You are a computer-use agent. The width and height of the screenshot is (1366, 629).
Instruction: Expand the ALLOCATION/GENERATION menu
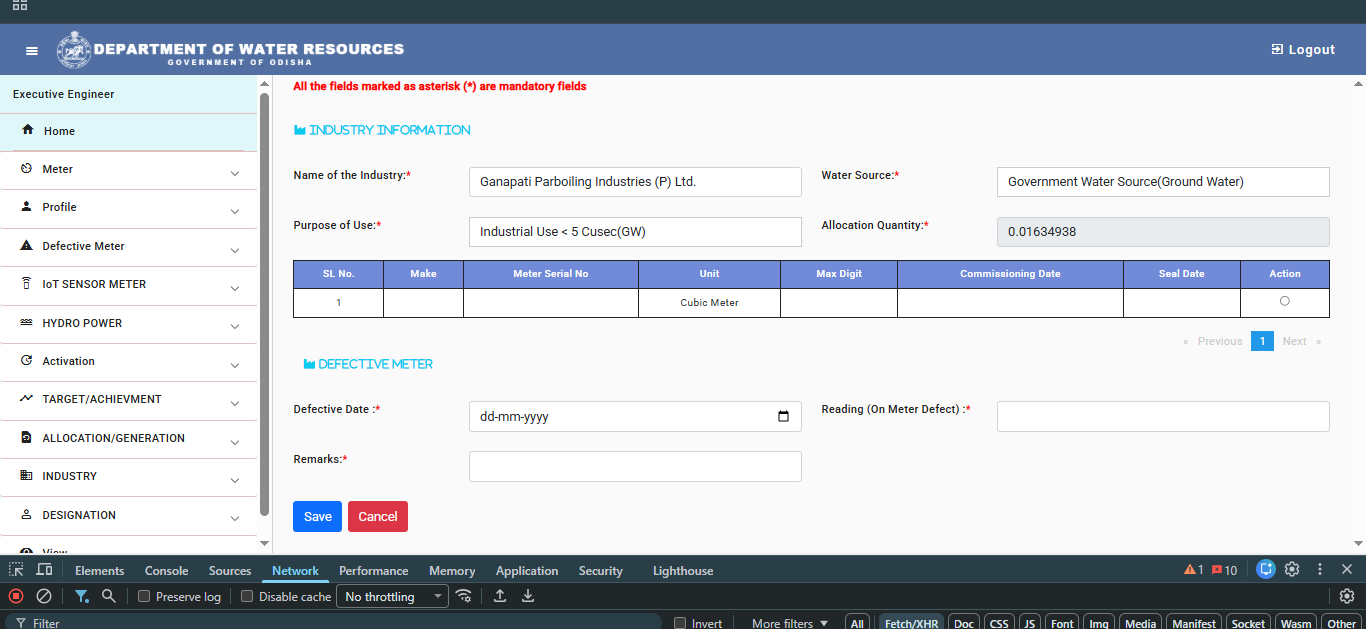[129, 438]
